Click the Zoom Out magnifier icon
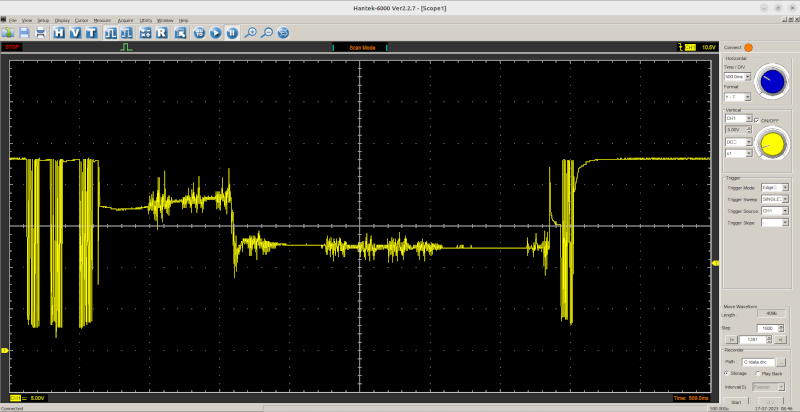The width and height of the screenshot is (800, 412). coord(267,32)
